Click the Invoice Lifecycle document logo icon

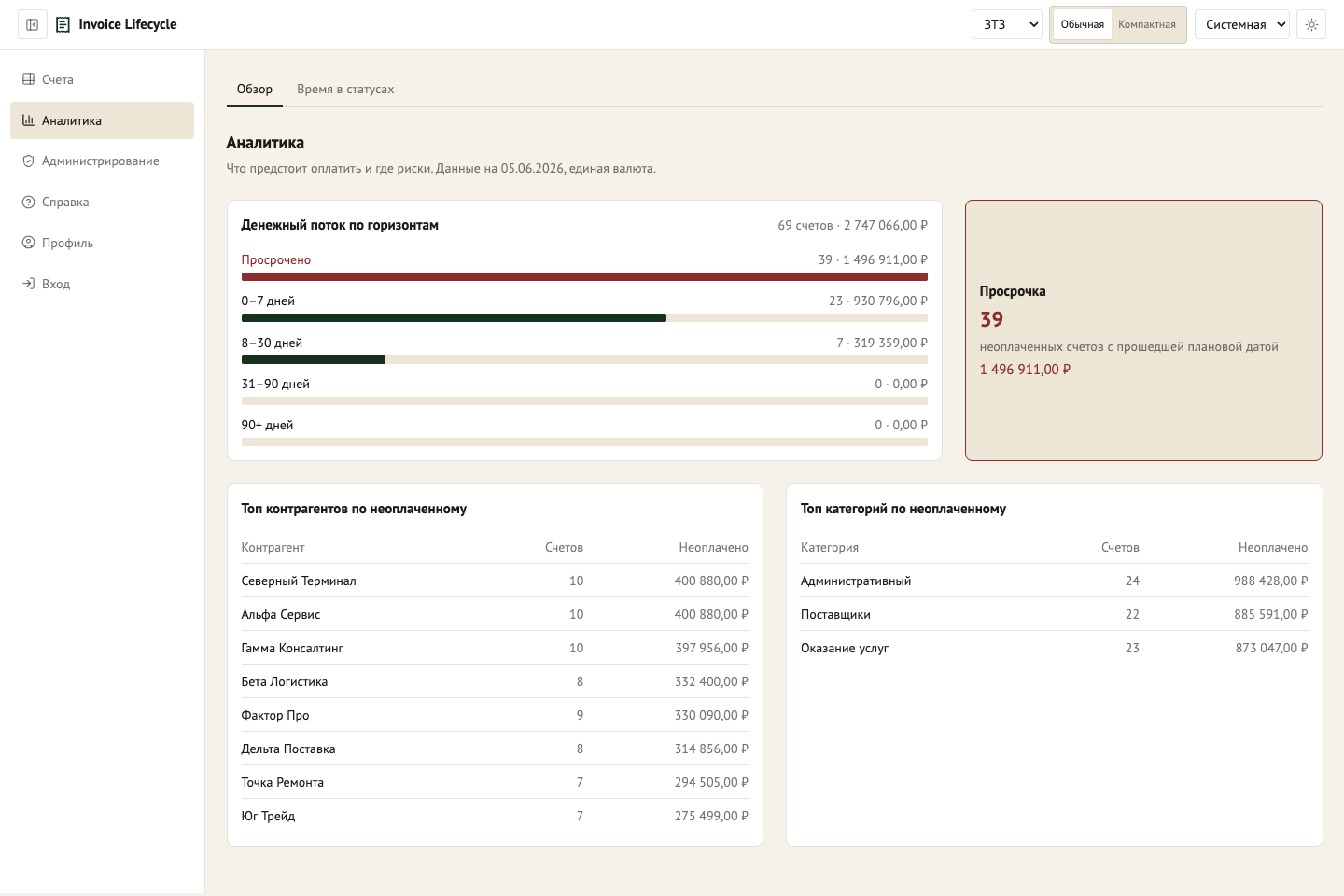tap(63, 24)
